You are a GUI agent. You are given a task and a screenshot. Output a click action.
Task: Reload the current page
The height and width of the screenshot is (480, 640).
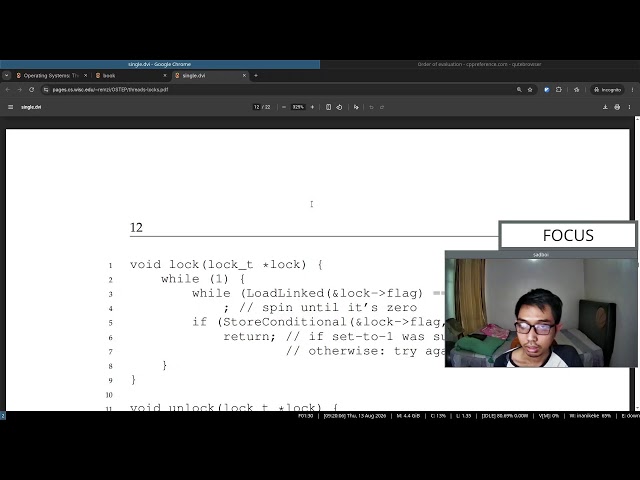(31, 89)
